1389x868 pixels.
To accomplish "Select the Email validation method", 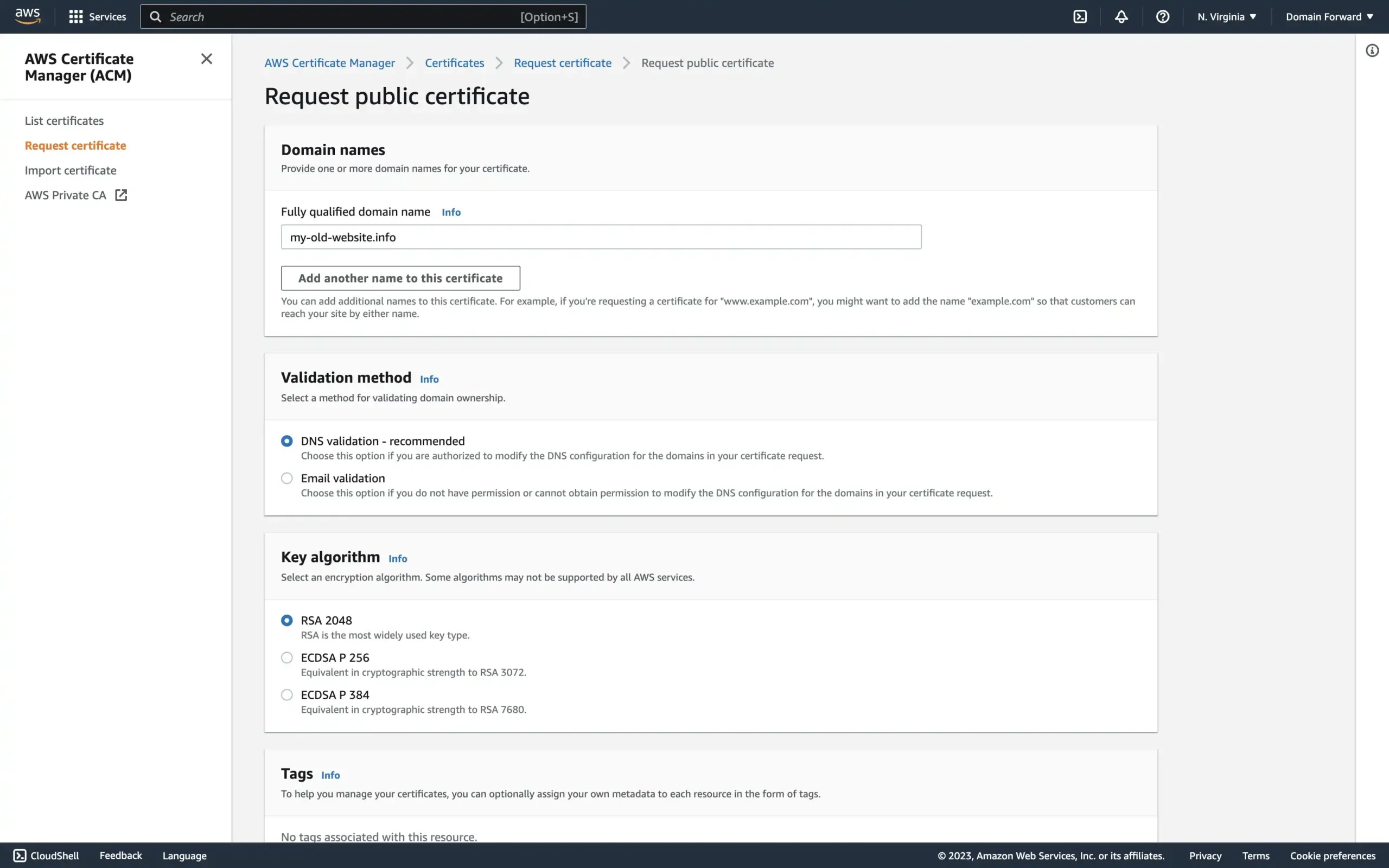I will [x=286, y=477].
